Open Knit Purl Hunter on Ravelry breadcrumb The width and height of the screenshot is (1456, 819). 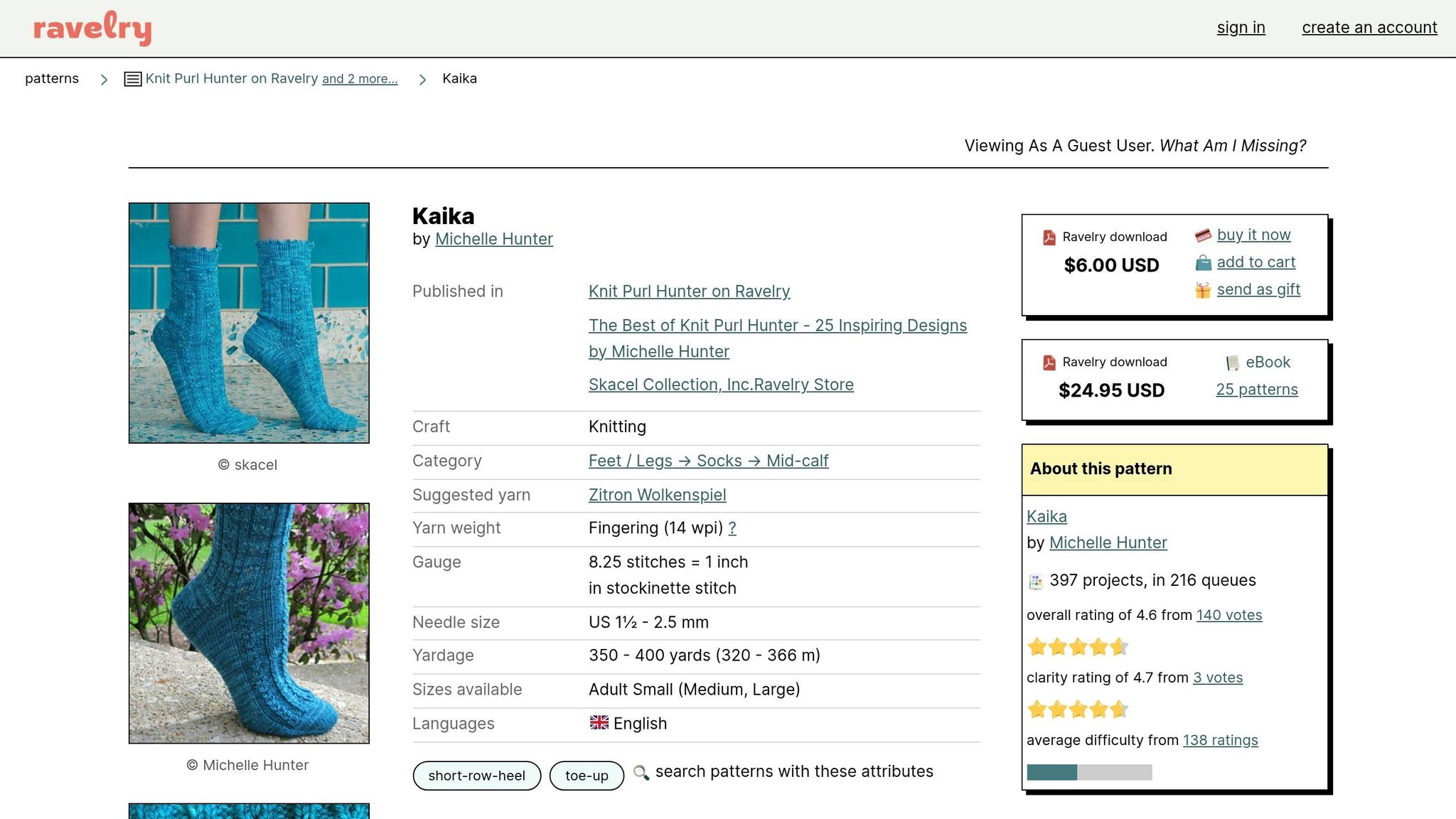tap(232, 79)
